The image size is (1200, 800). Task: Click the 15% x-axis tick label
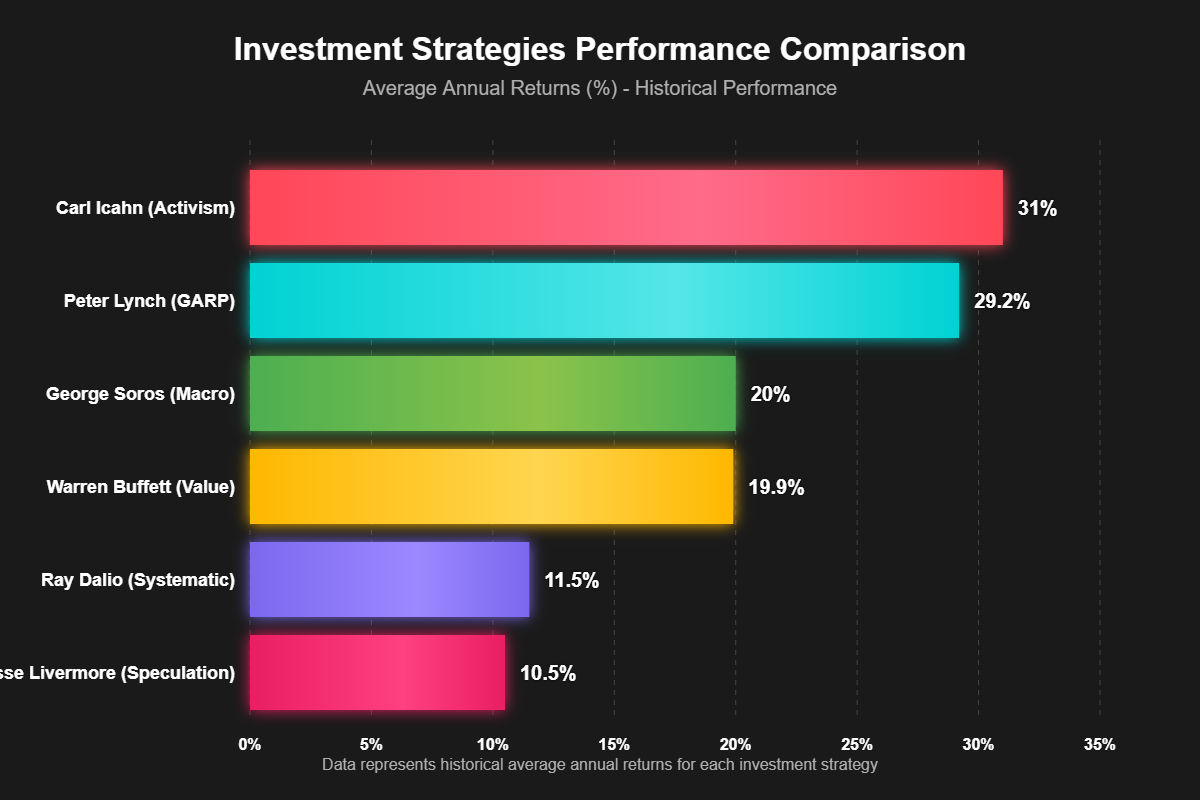[614, 745]
